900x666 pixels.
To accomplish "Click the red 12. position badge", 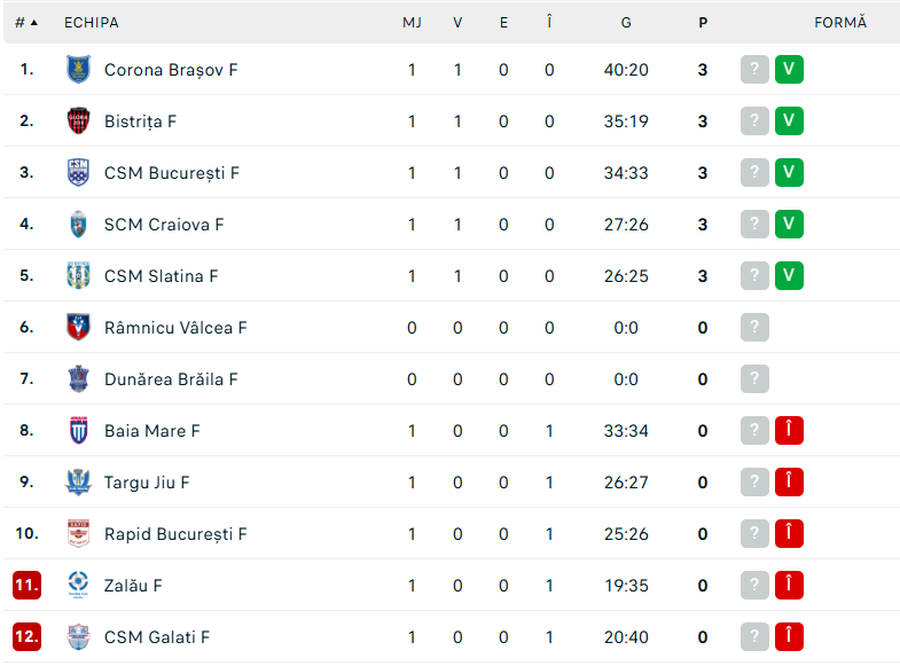I will pos(27,637).
